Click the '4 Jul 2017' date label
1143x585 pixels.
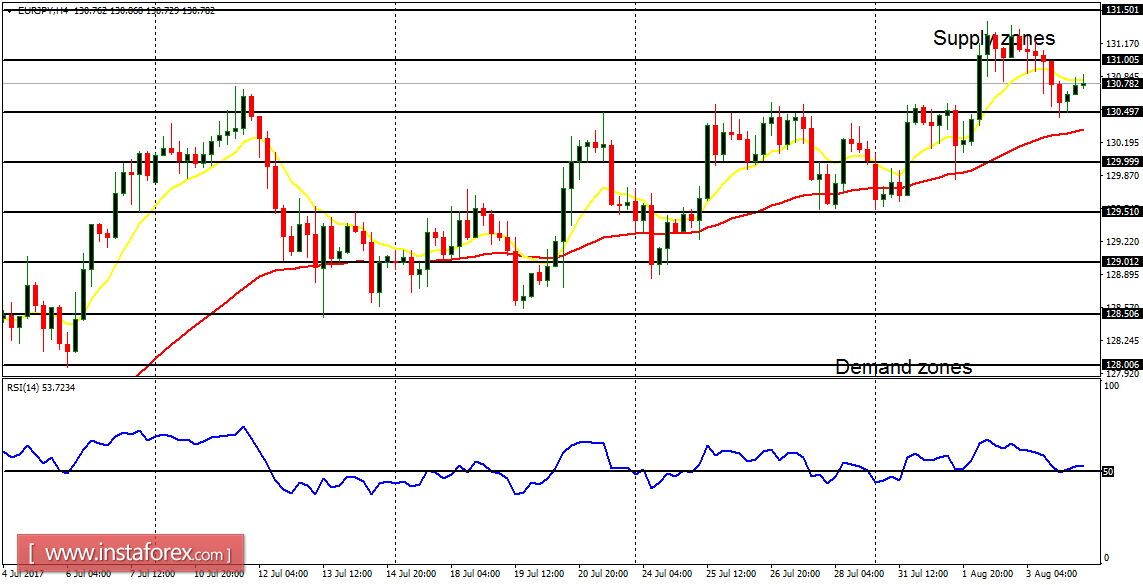23,574
